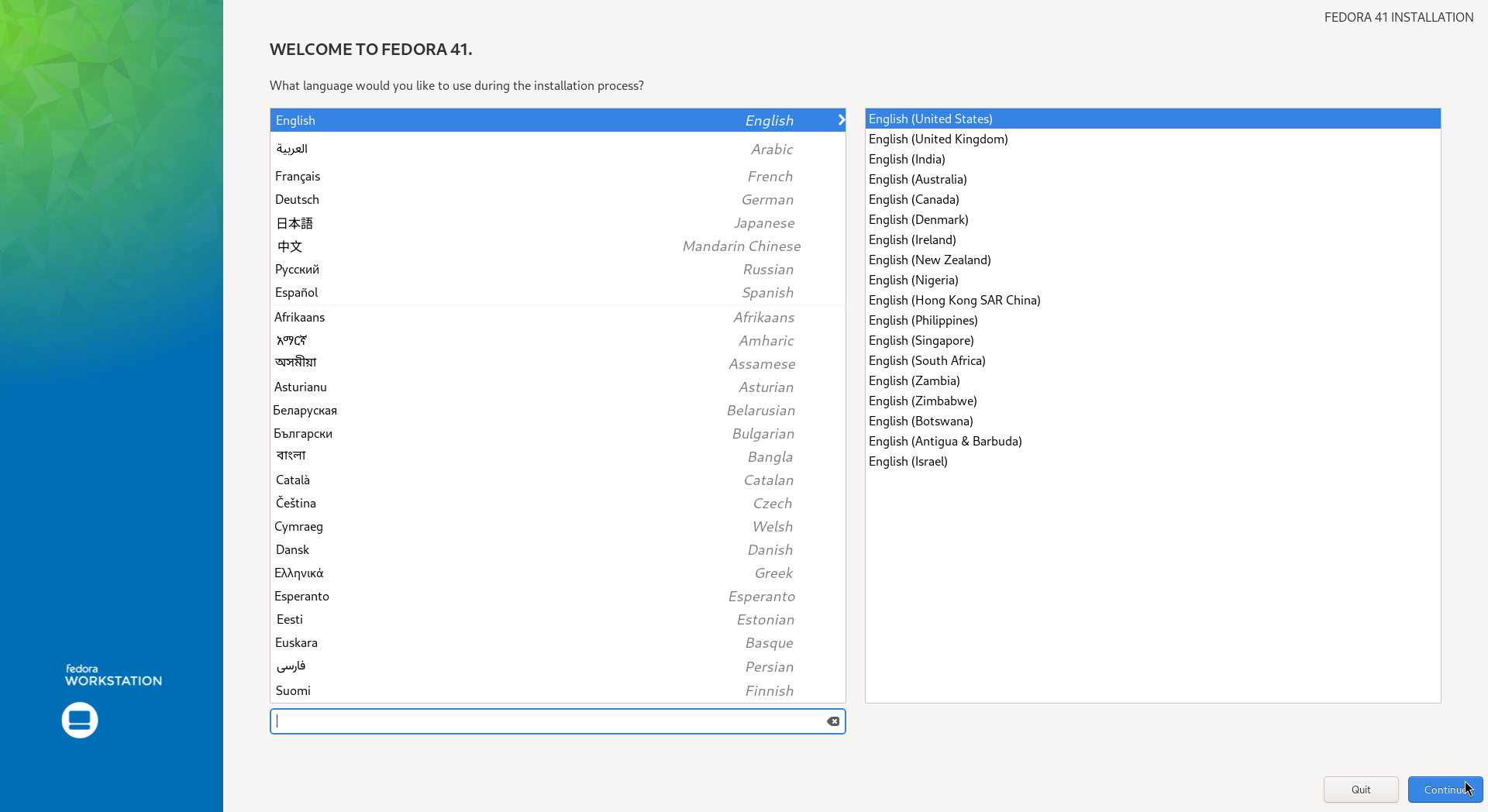
Task: Select English (Philippines) locale
Action: 1152,320
